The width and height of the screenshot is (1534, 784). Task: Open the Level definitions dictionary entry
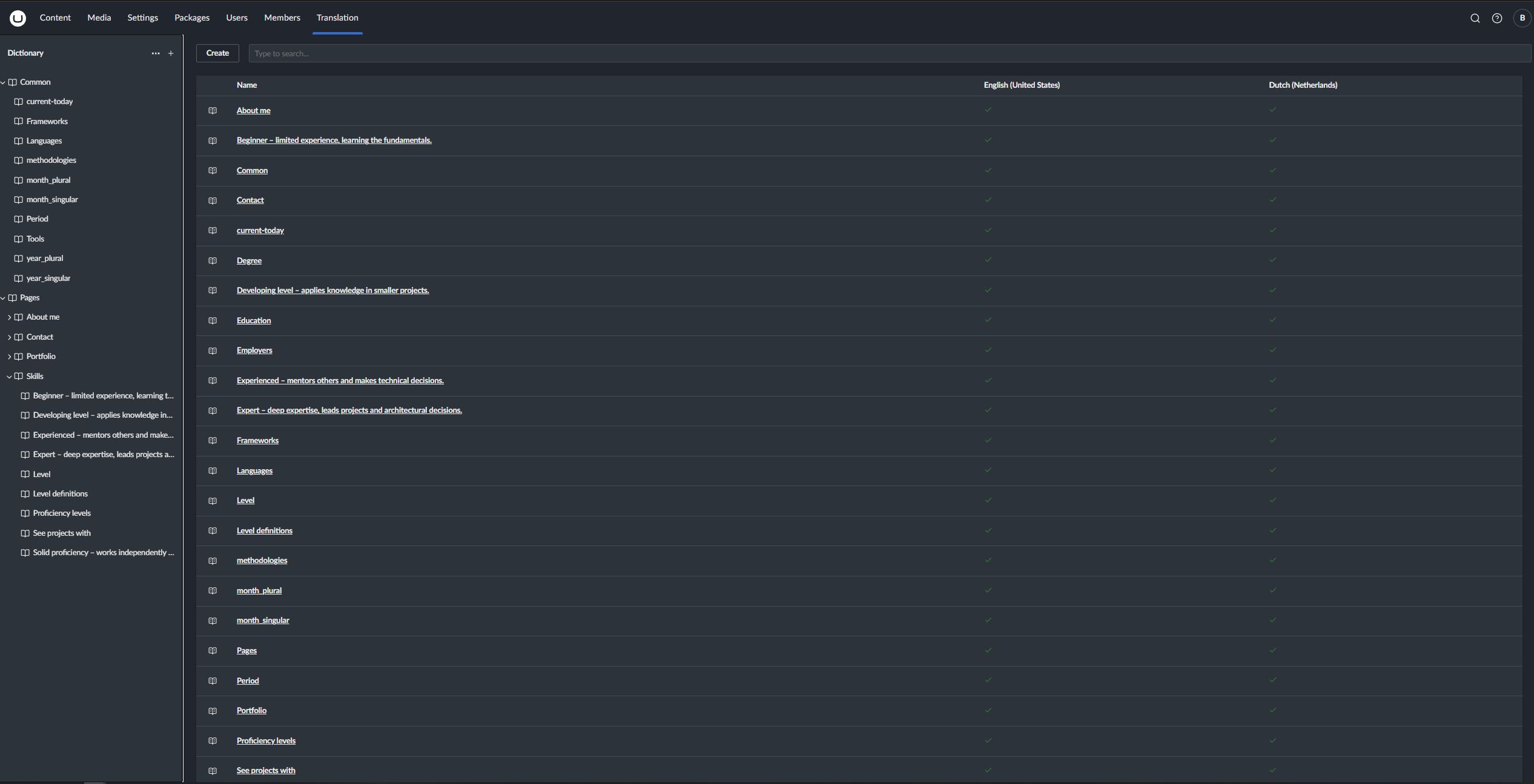(x=265, y=530)
